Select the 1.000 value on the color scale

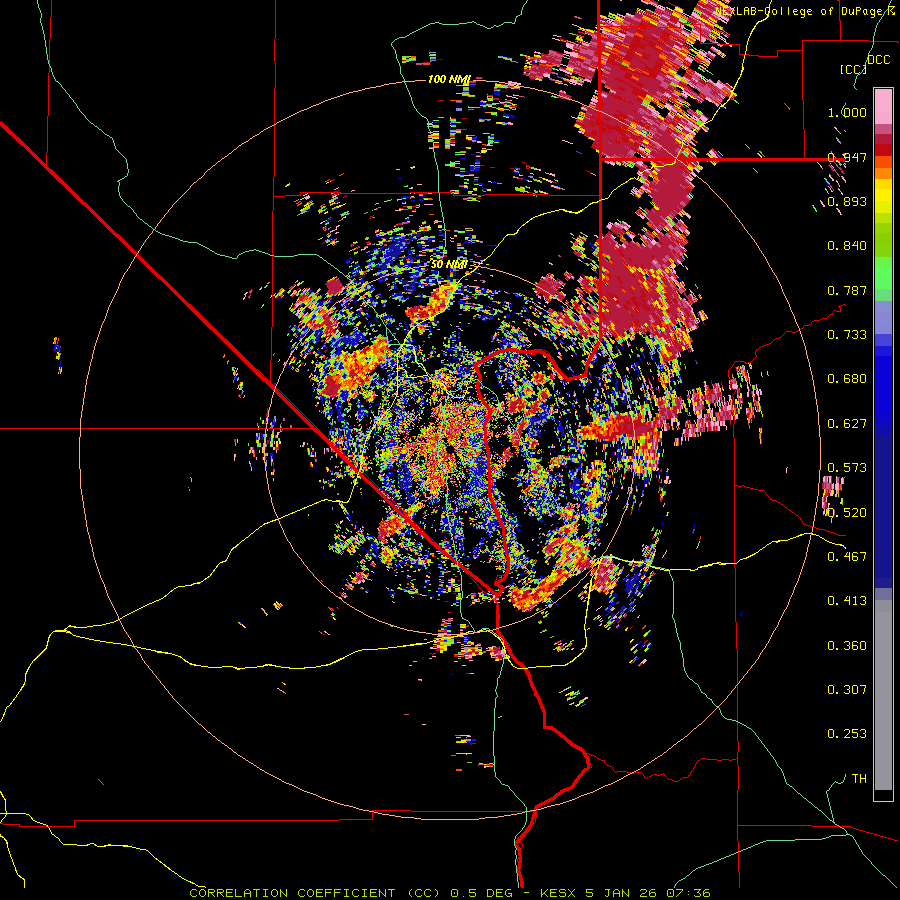click(847, 112)
